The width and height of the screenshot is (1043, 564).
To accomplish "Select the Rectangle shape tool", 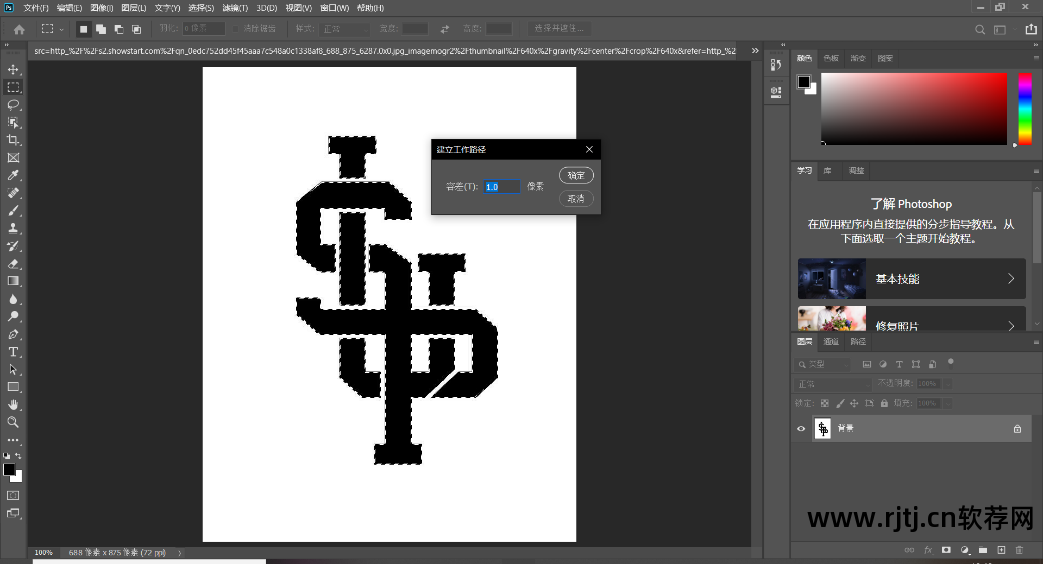I will click(13, 387).
